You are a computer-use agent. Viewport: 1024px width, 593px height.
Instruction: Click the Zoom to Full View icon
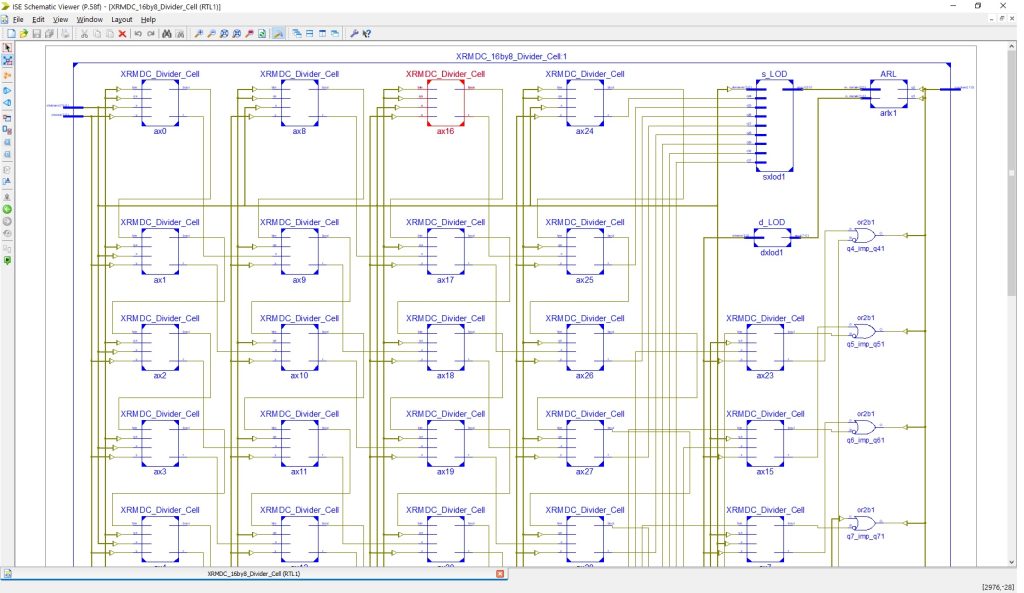[x=225, y=33]
